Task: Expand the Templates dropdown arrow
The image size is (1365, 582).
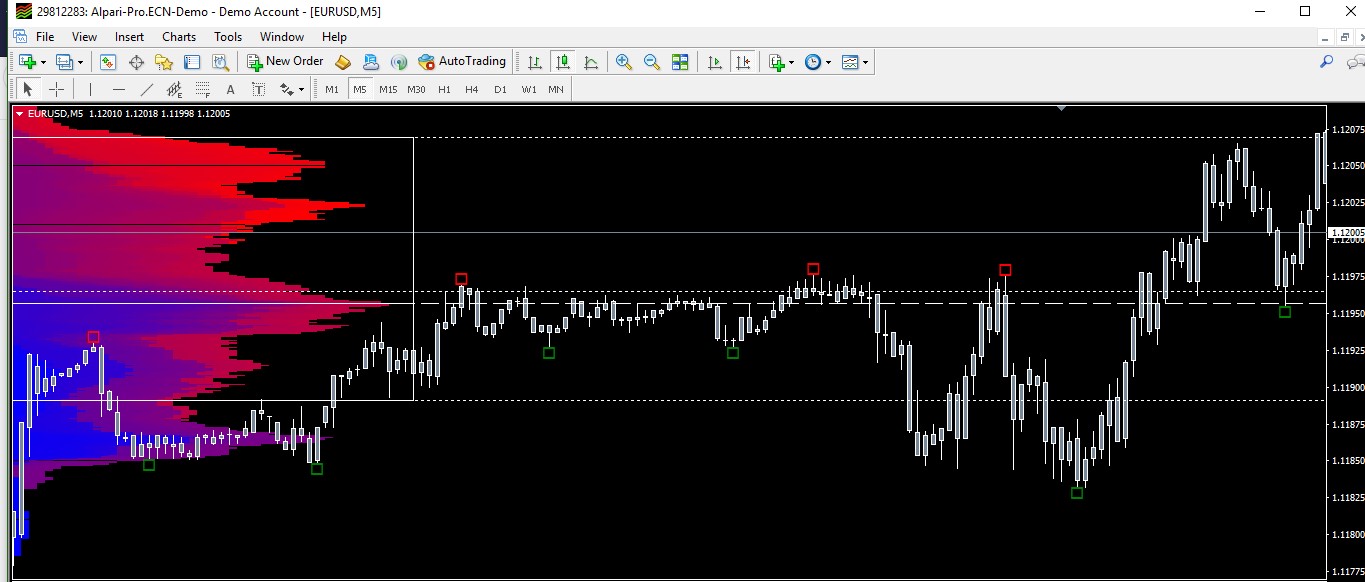Action: pyautogui.click(x=866, y=62)
